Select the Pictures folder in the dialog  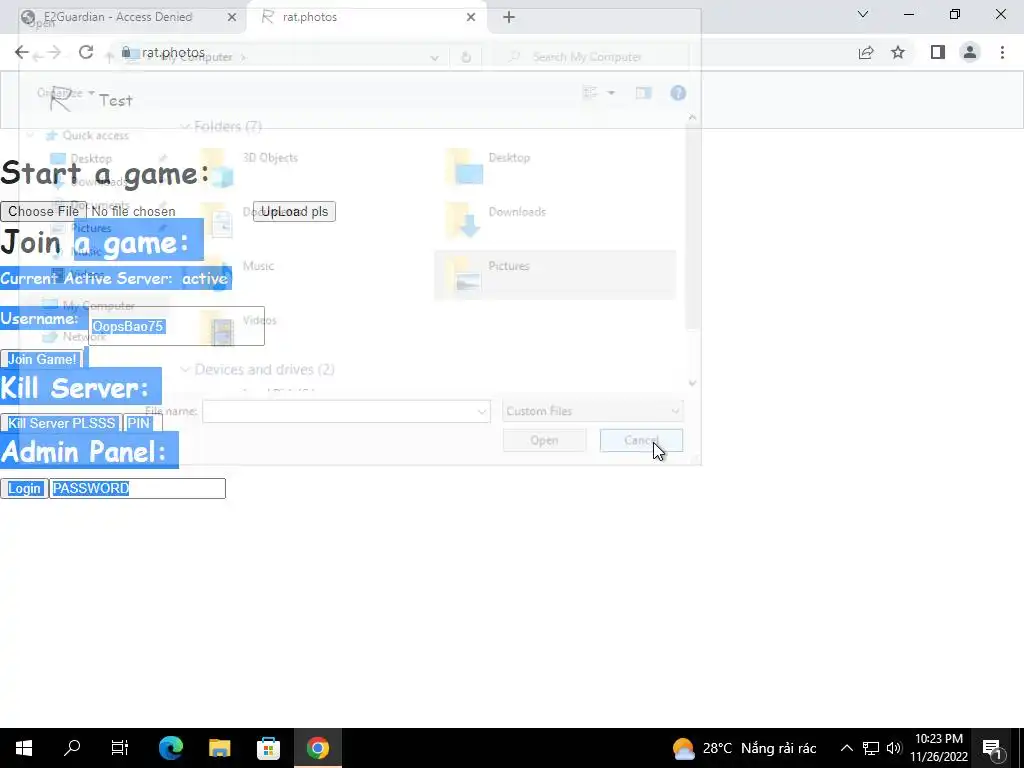coord(555,275)
